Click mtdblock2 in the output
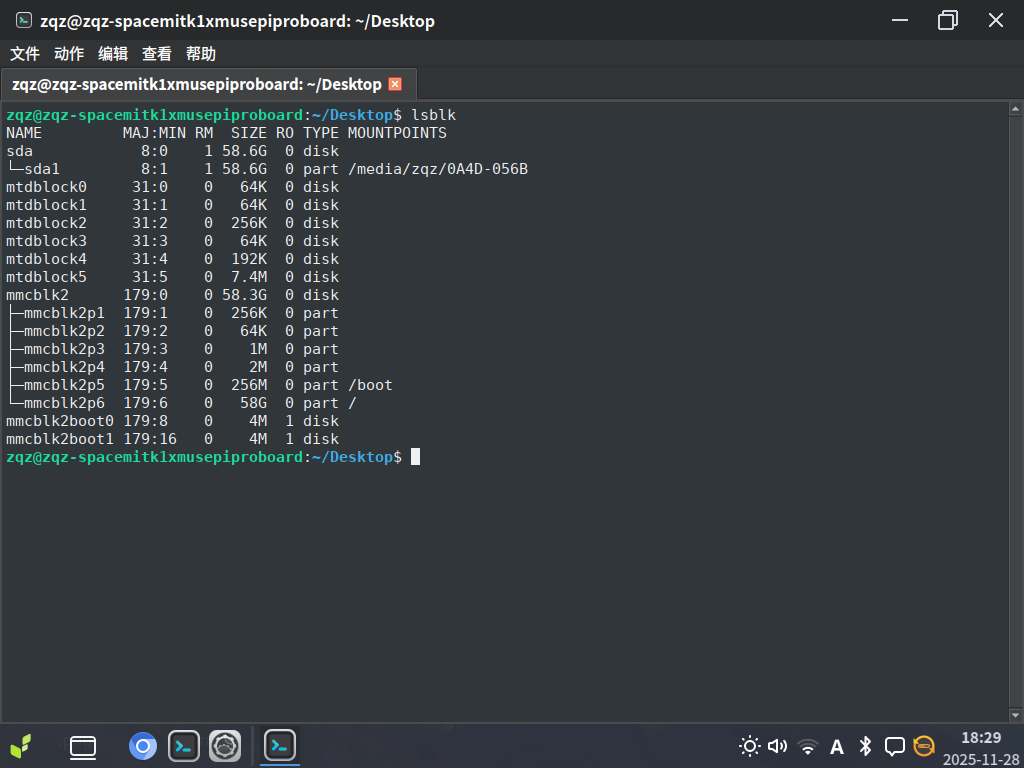Viewport: 1024px width, 768px height. [x=46, y=223]
